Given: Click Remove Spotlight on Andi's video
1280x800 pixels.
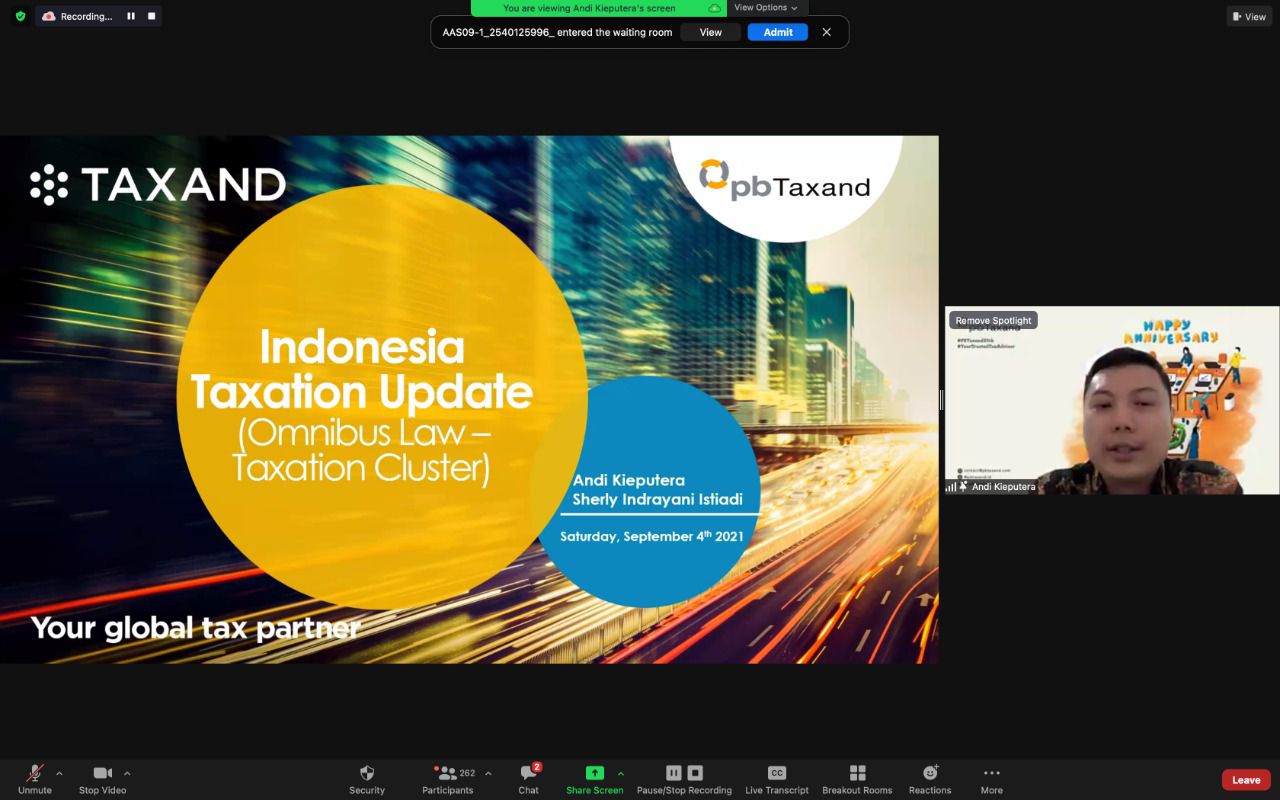Looking at the screenshot, I should click(993, 320).
